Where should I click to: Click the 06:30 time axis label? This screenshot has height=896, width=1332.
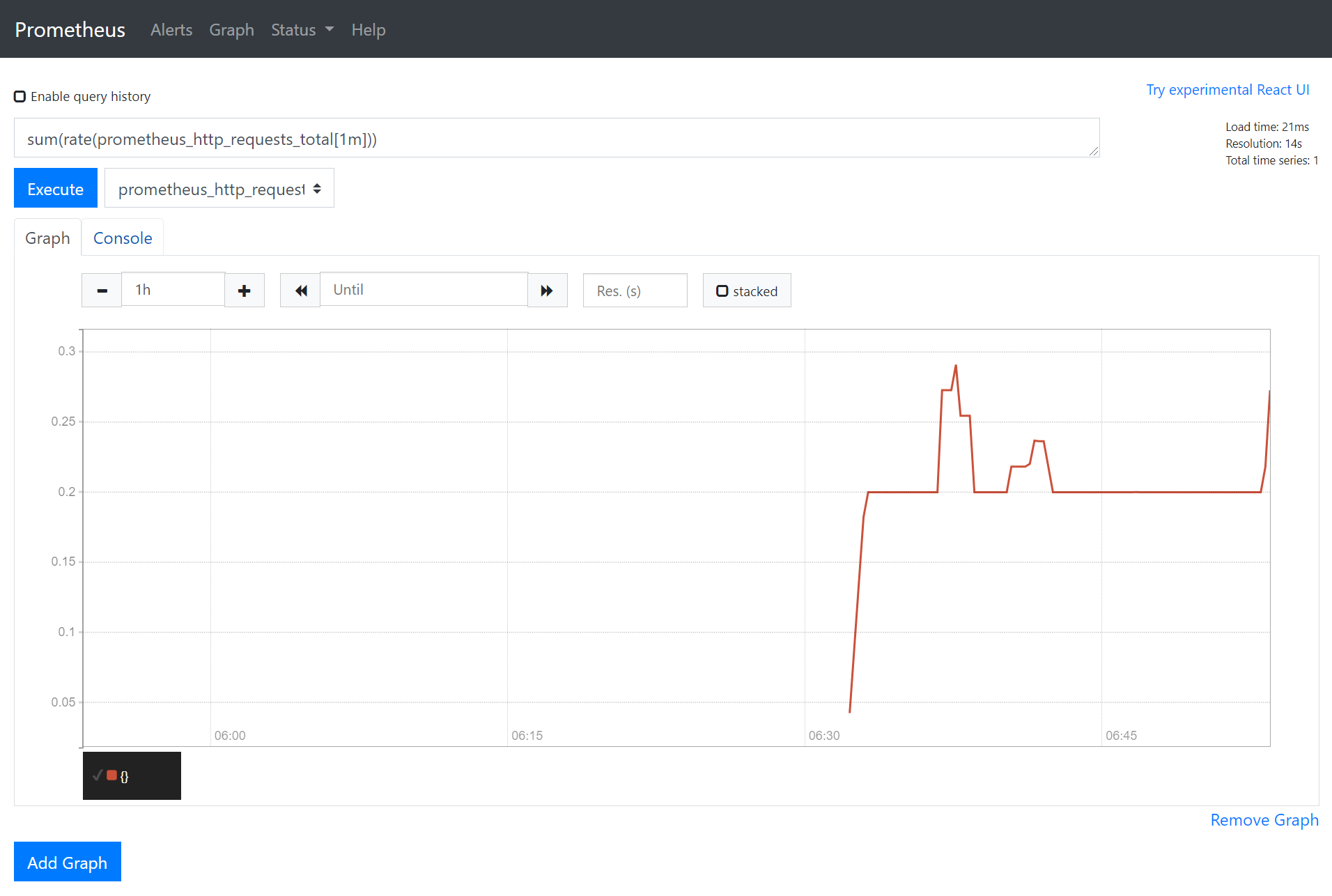point(824,736)
